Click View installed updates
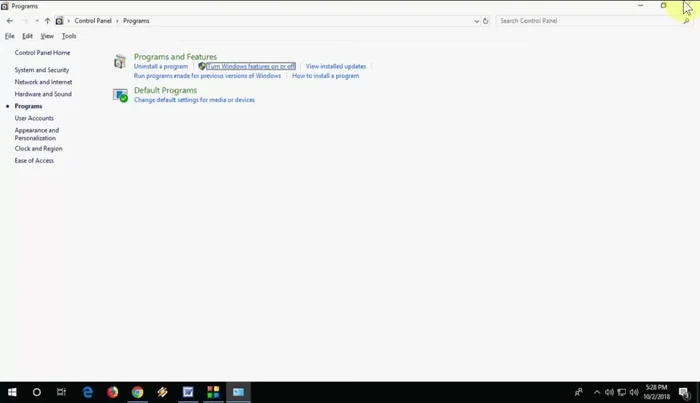 (336, 66)
